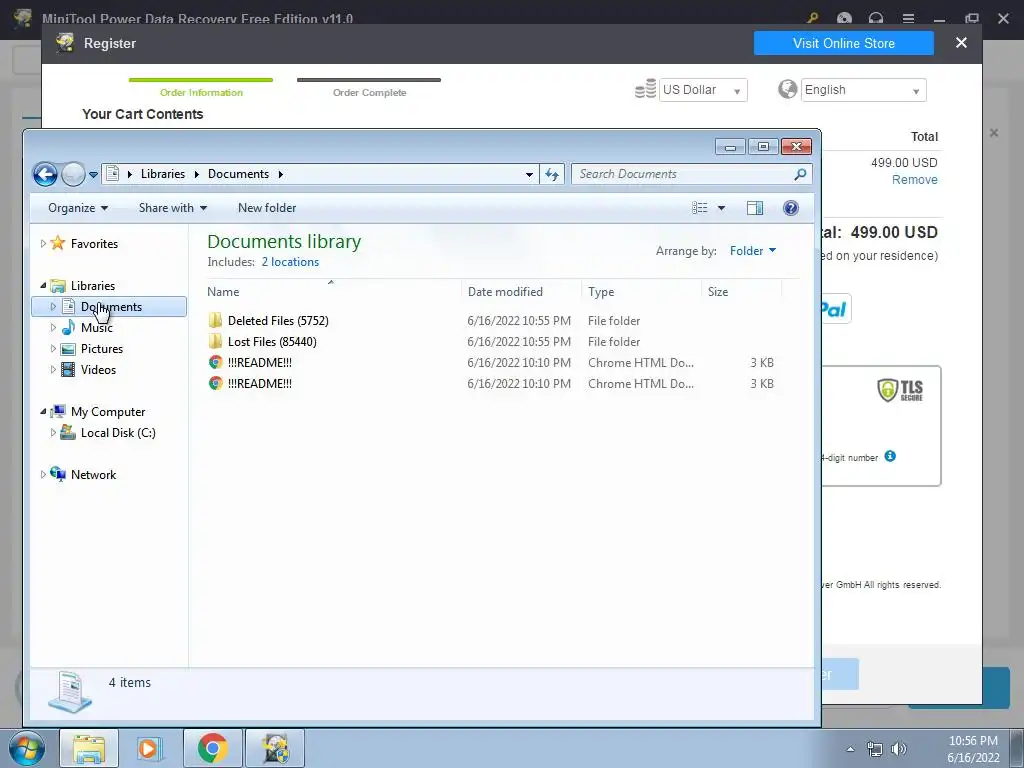
Task: Click the network tray icon
Action: 874,749
